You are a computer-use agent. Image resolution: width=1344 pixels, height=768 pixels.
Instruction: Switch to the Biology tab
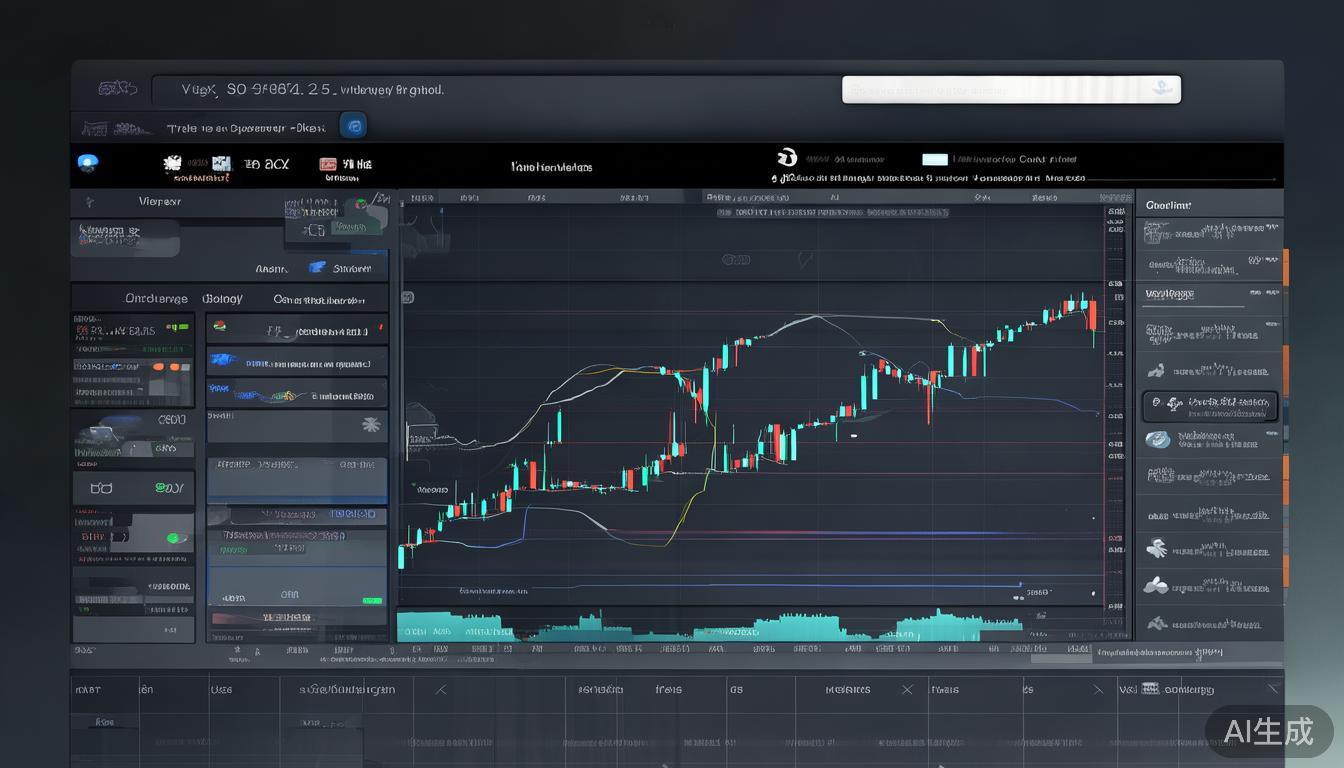(222, 299)
